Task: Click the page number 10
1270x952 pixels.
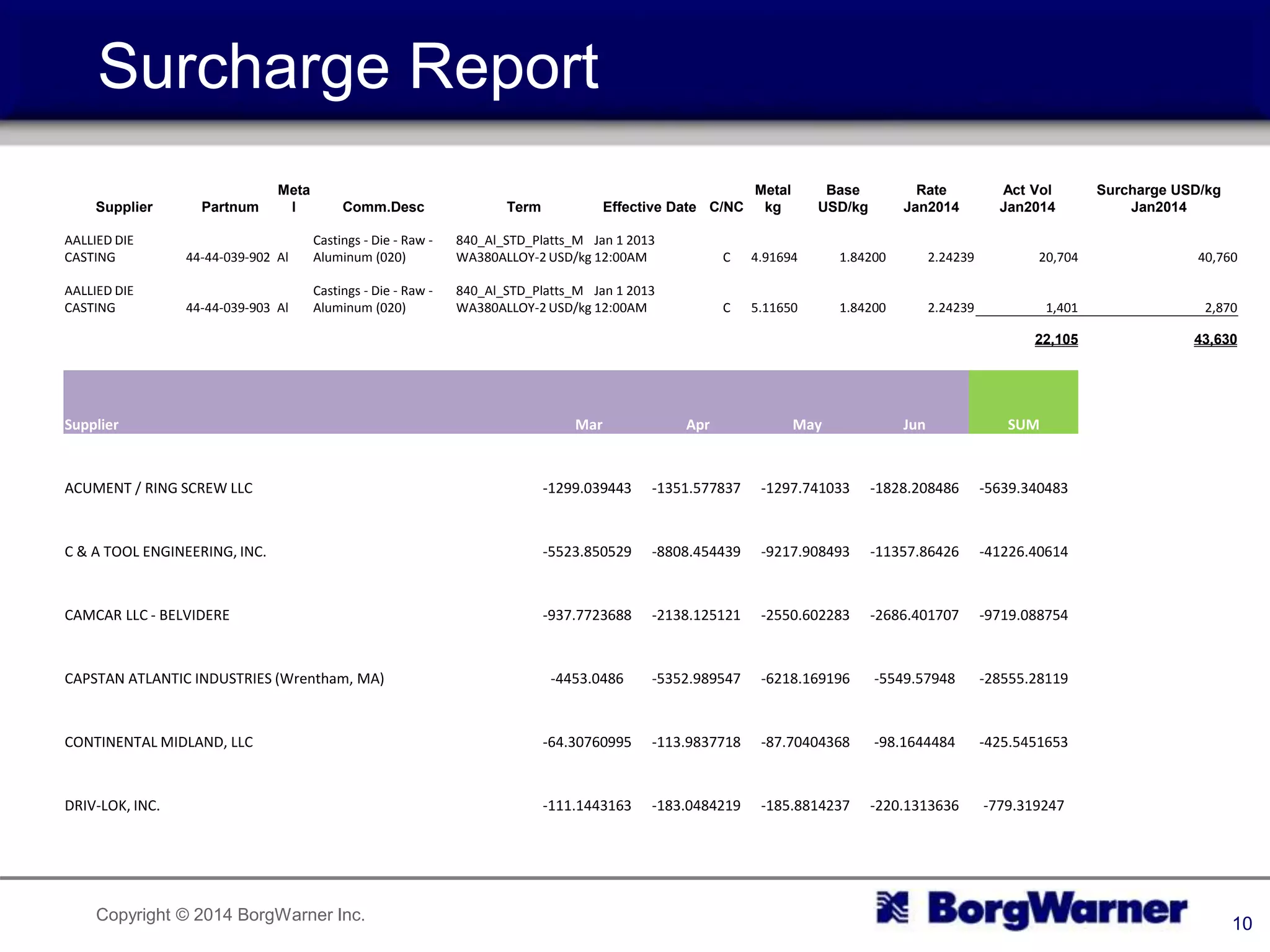Action: [x=1242, y=924]
